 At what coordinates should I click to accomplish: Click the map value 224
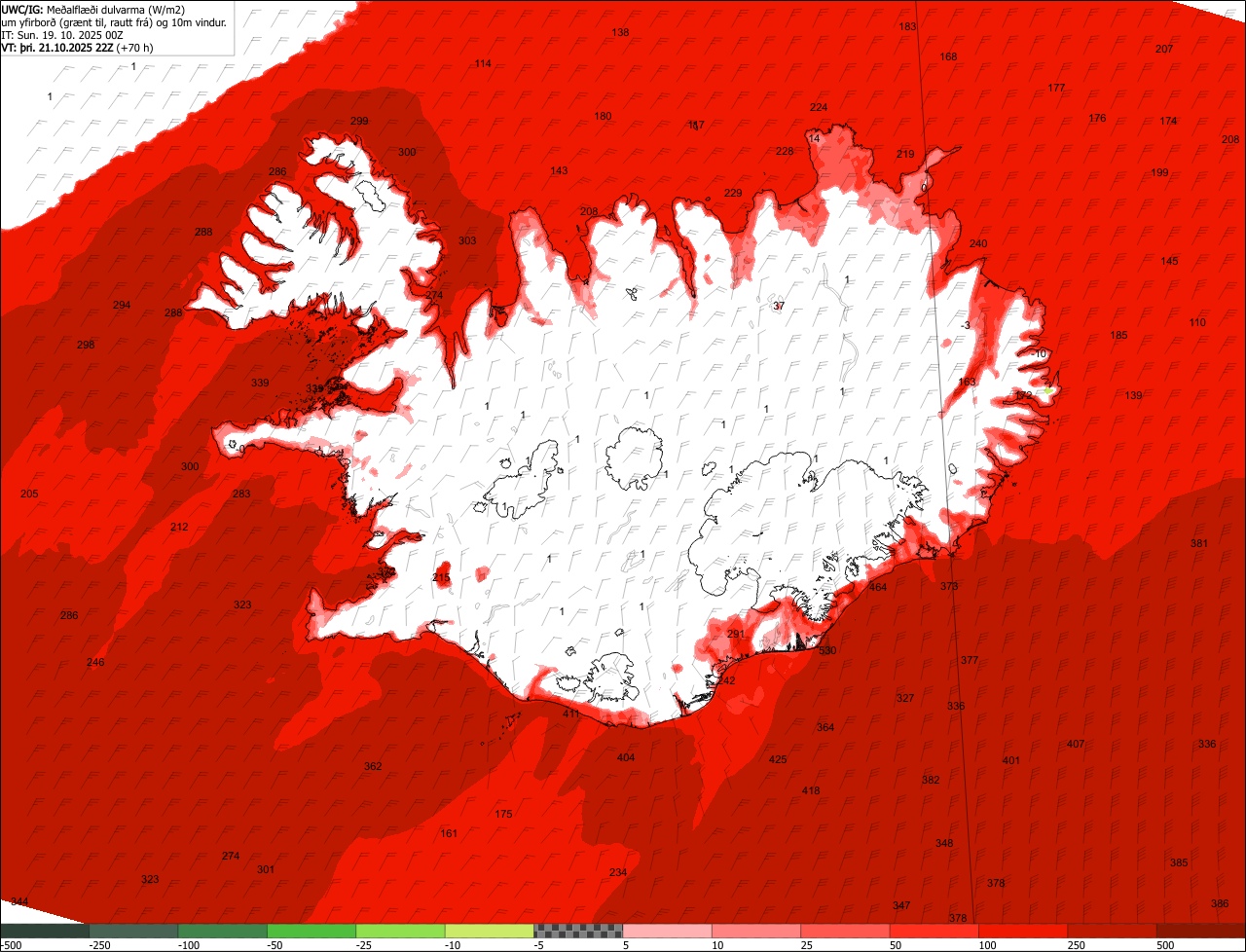[x=819, y=107]
